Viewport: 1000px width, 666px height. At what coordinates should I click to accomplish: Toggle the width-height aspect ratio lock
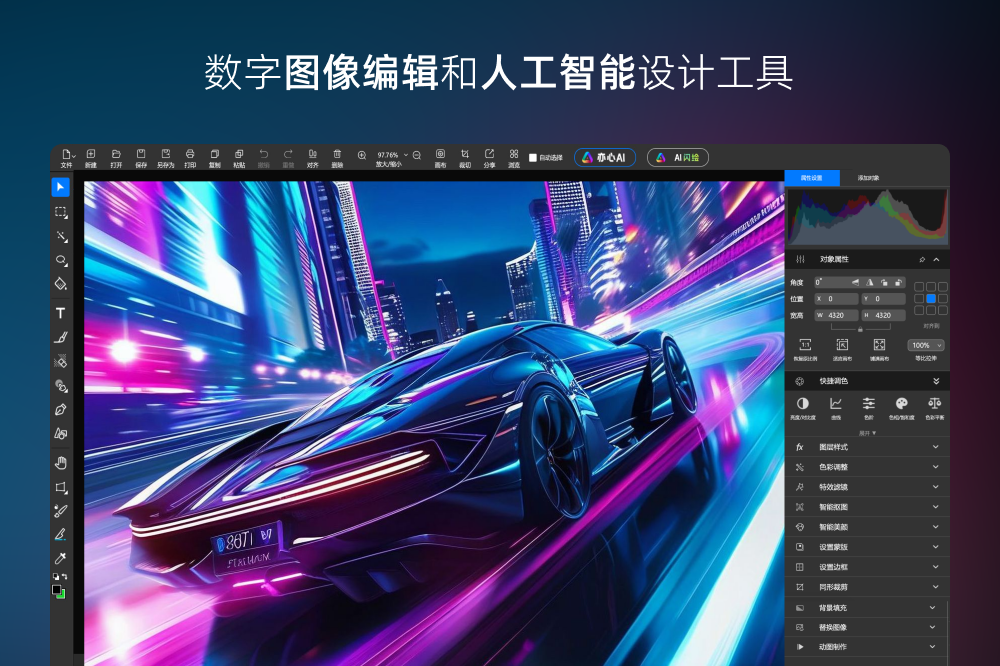pyautogui.click(x=860, y=327)
